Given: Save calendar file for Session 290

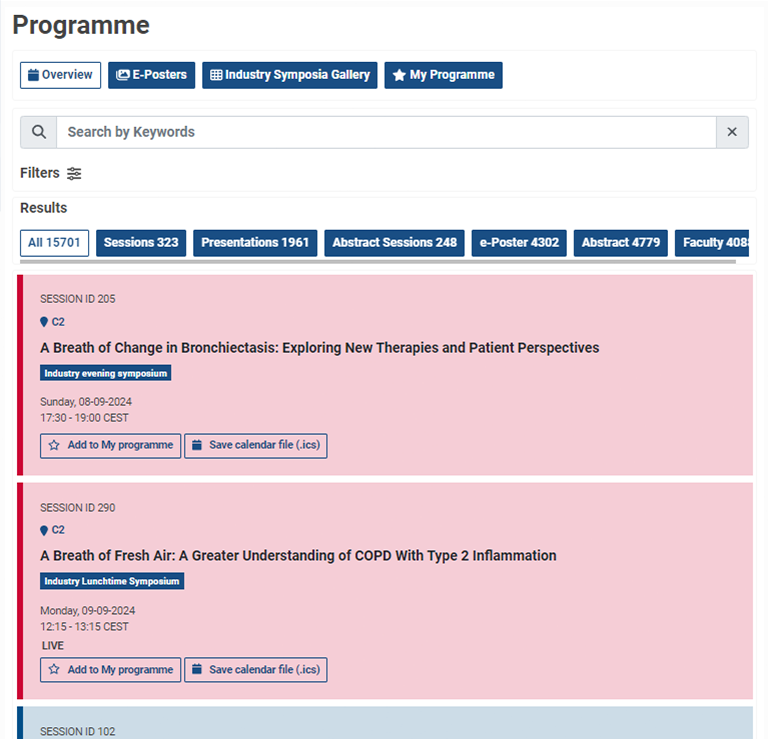Looking at the screenshot, I should pos(255,669).
